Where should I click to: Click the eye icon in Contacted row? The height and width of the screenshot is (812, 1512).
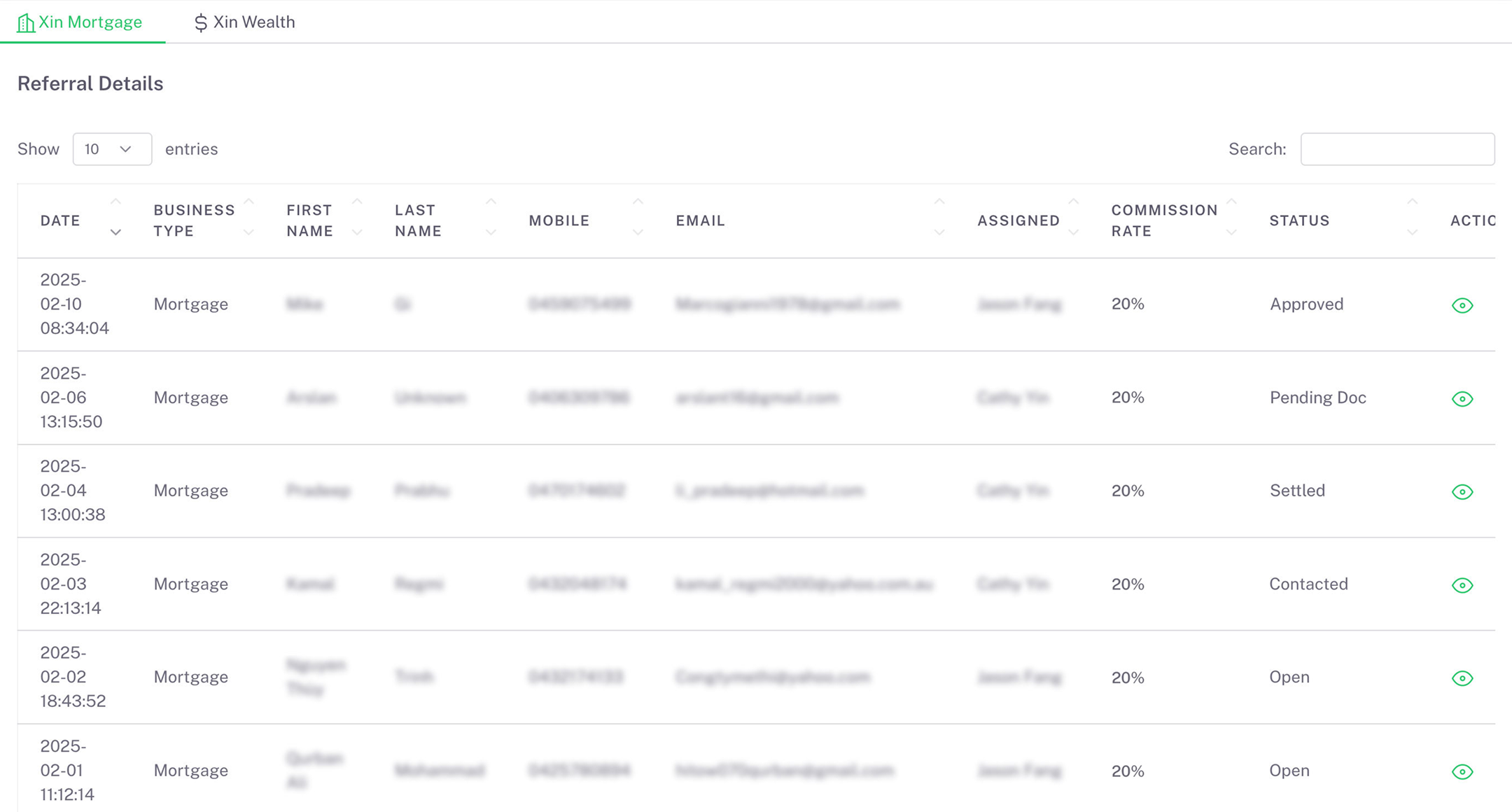pyautogui.click(x=1462, y=585)
